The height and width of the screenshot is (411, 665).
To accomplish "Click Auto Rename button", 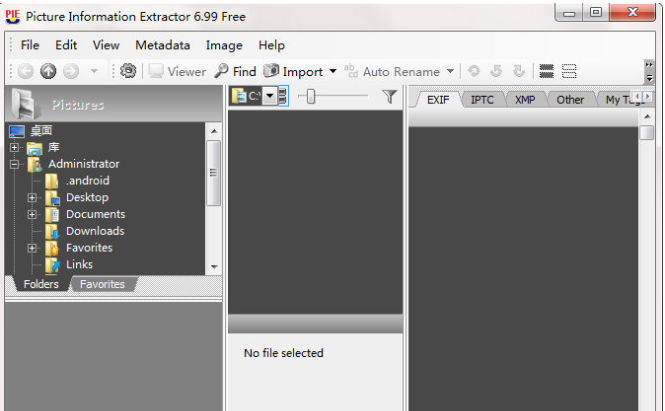I will coord(392,71).
